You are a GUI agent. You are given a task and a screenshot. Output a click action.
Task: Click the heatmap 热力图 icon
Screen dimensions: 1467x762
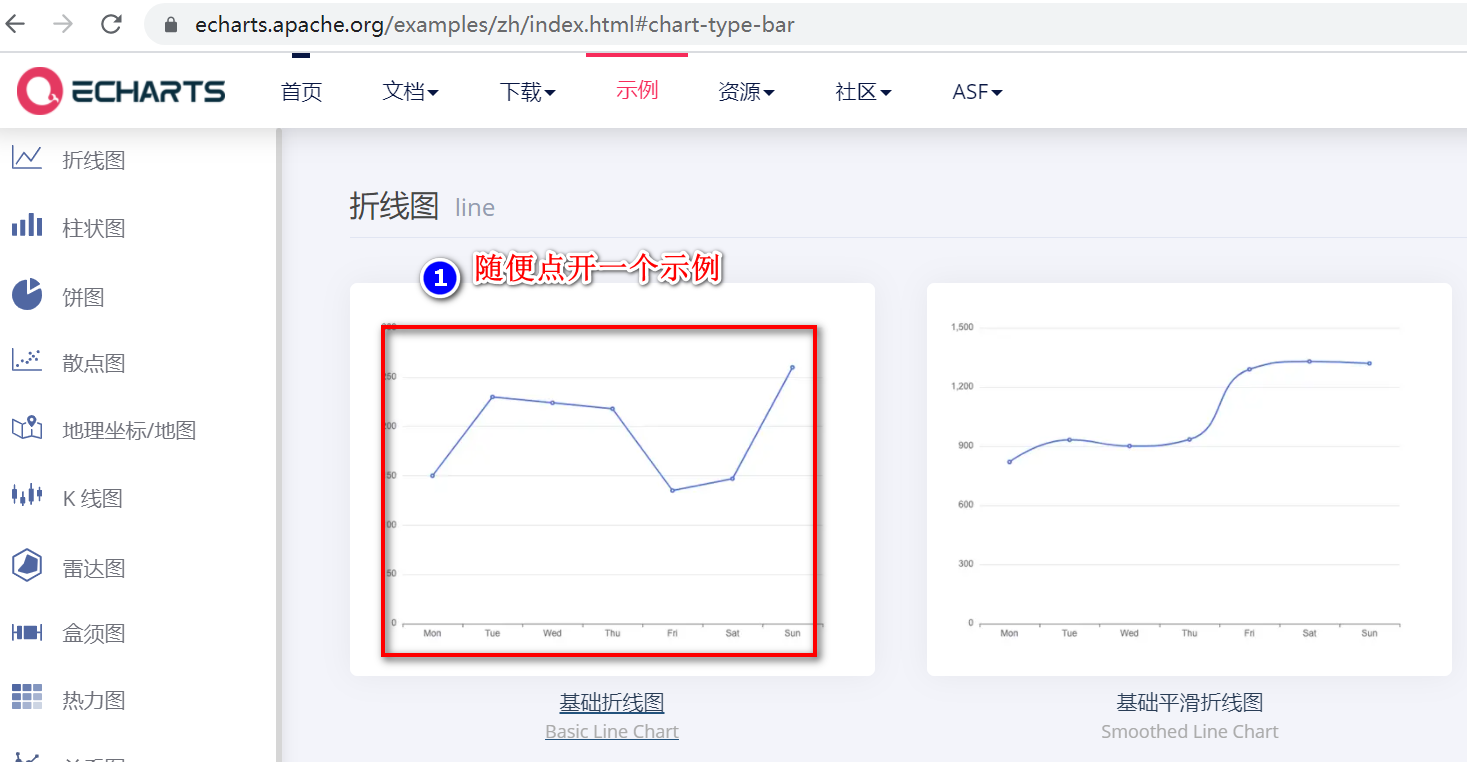(27, 697)
